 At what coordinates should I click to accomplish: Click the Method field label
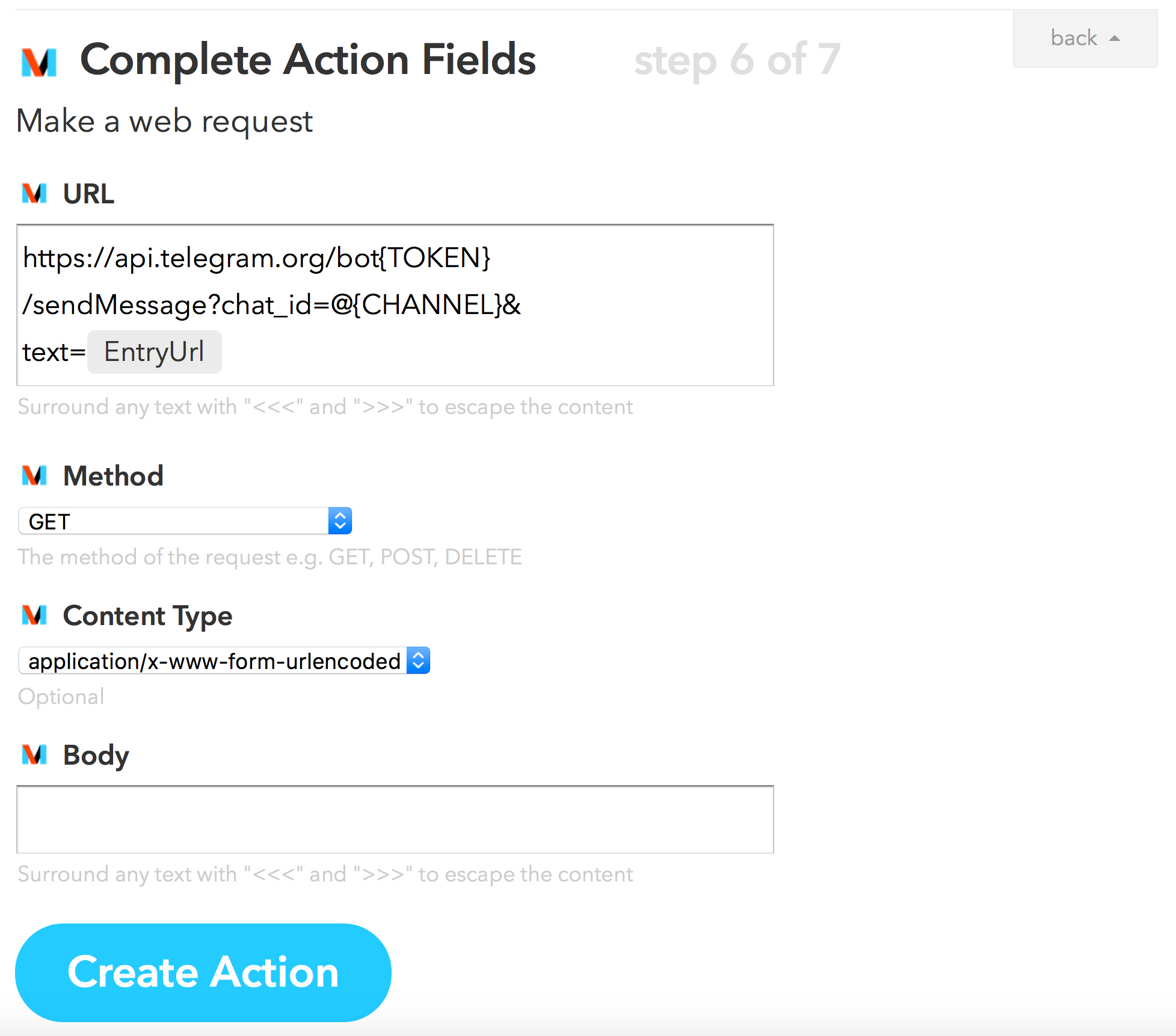pos(113,476)
